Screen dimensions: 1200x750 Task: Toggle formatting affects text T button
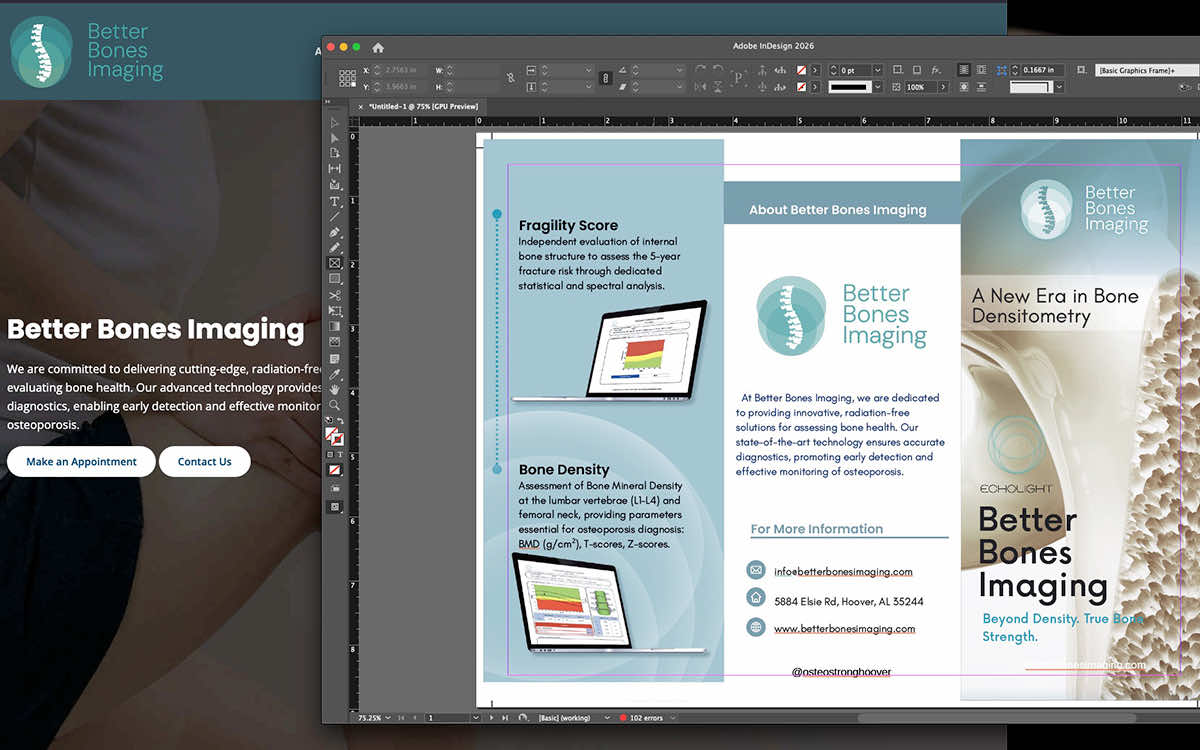340,454
